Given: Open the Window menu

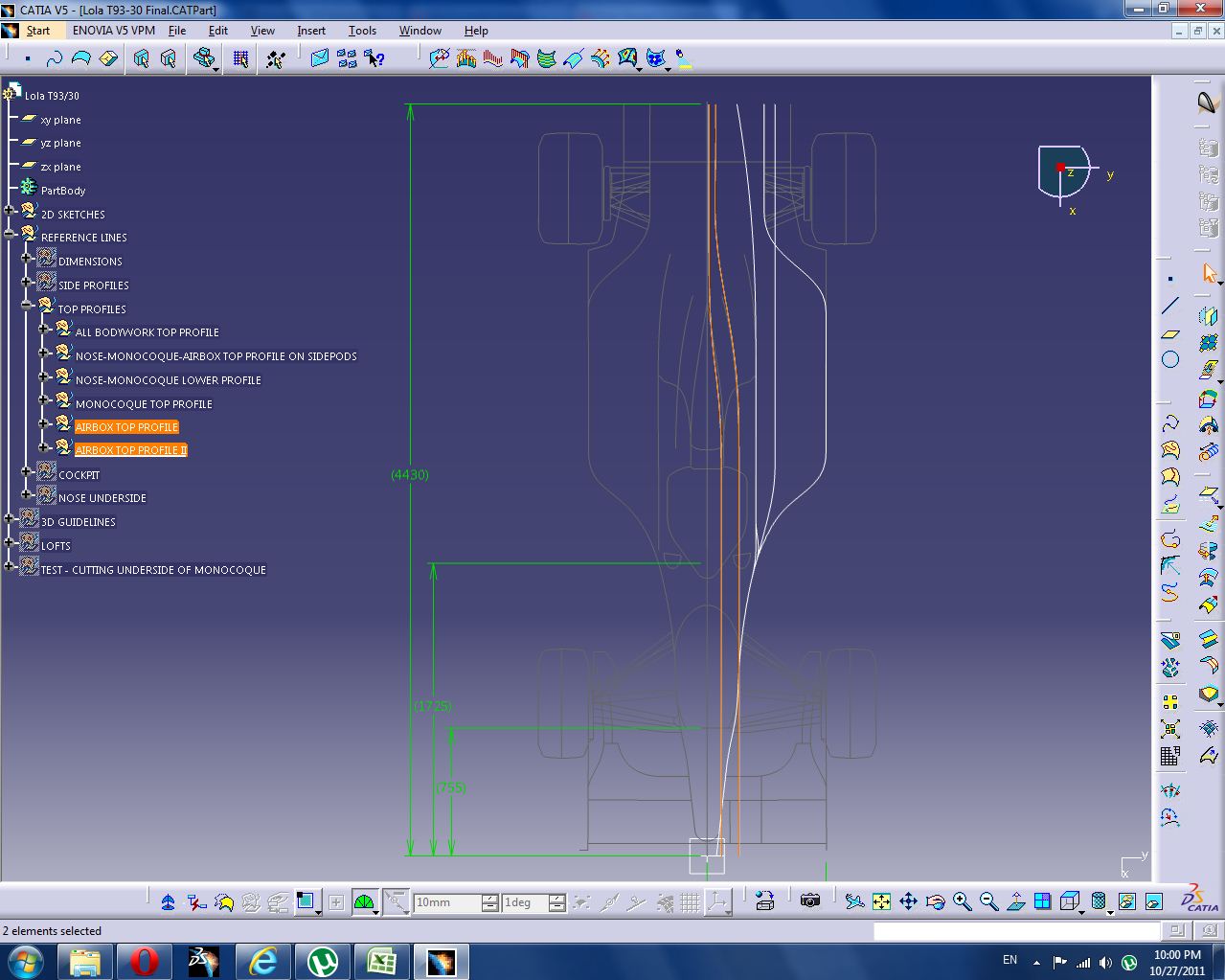Looking at the screenshot, I should [420, 31].
